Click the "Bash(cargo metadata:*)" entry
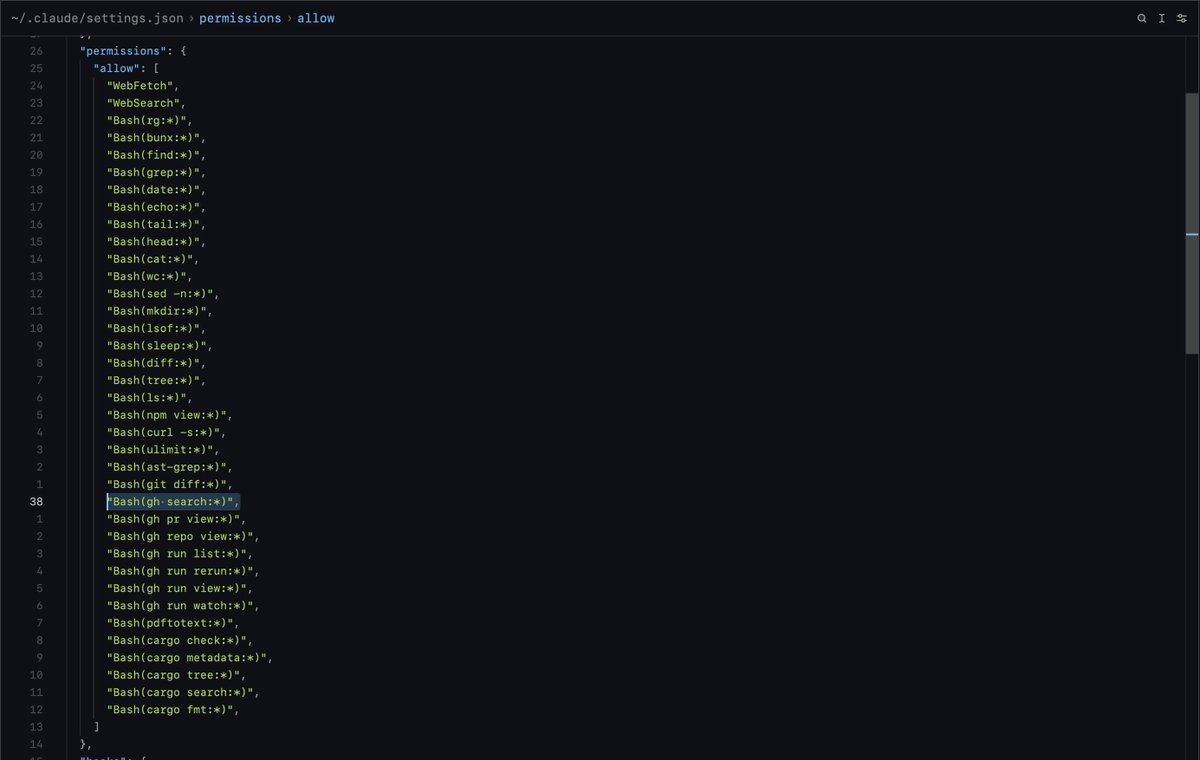Screen dimensions: 1200x760 [190, 658]
